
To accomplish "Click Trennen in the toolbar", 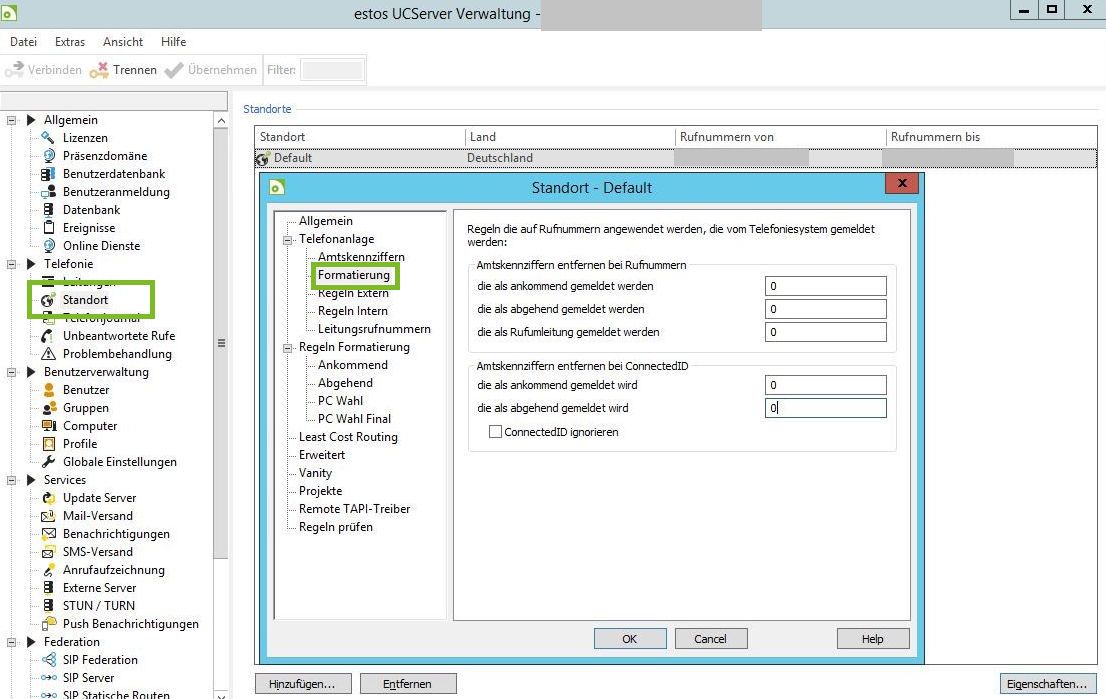I will click(x=123, y=70).
